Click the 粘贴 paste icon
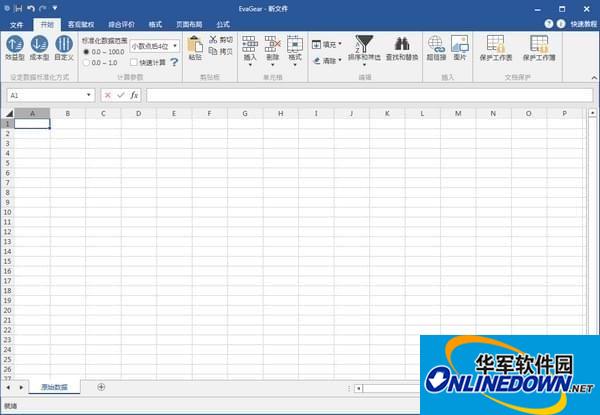Viewport: 600px width, 415px height. (x=194, y=48)
